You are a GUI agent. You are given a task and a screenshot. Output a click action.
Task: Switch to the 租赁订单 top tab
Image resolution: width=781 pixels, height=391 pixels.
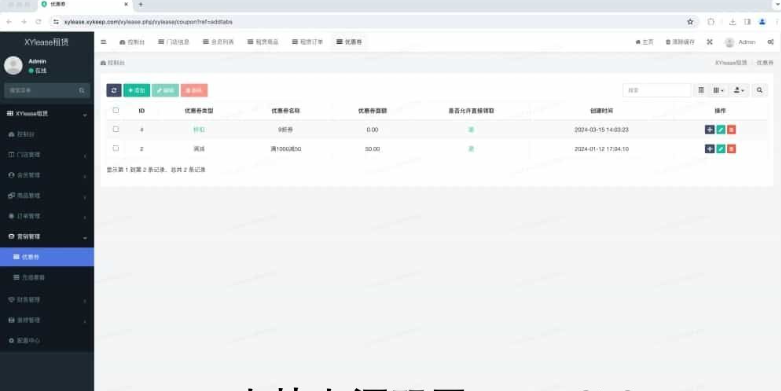(307, 42)
